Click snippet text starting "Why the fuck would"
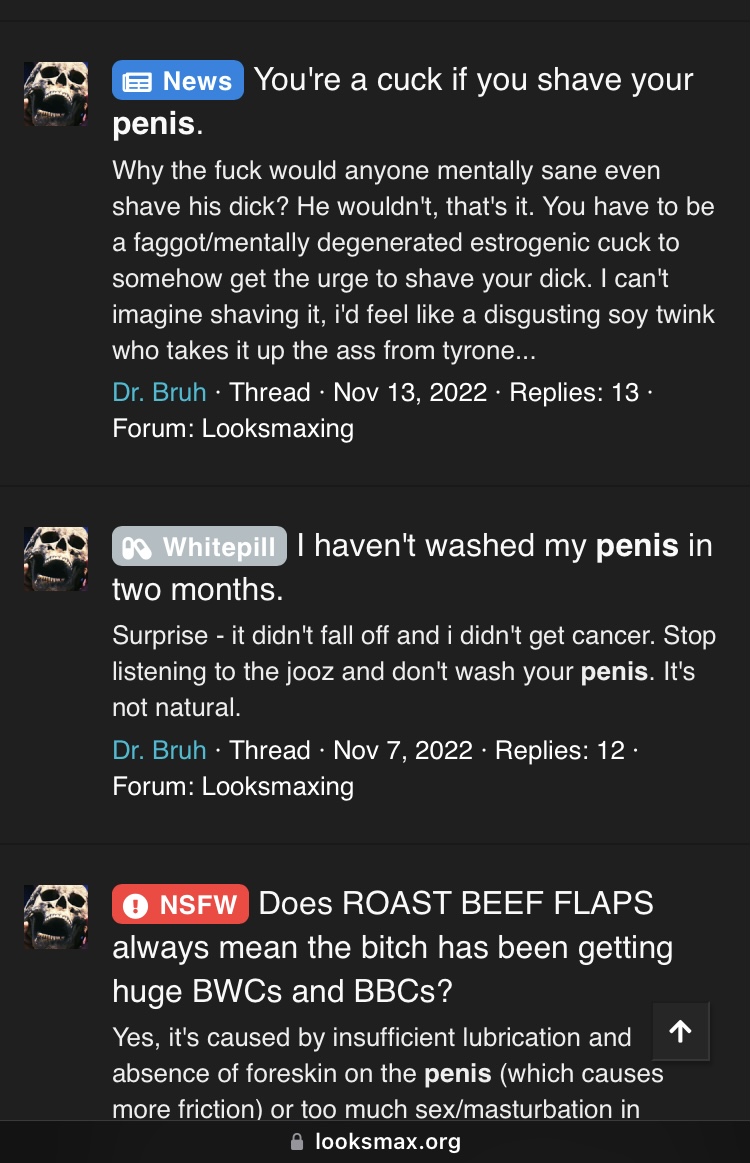 413,260
